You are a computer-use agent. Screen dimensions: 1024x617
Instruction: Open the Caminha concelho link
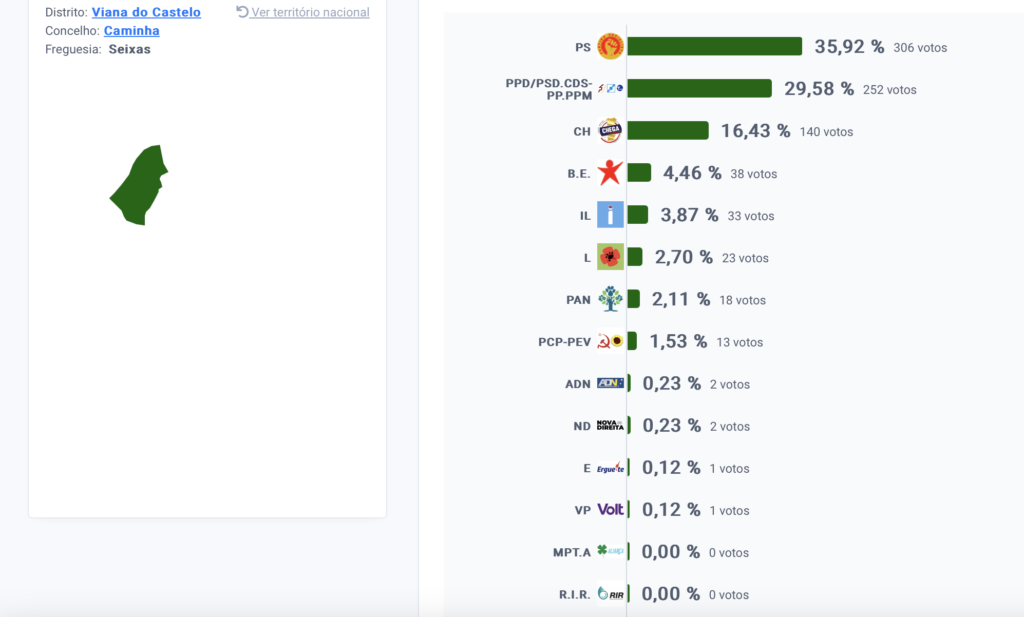[131, 30]
